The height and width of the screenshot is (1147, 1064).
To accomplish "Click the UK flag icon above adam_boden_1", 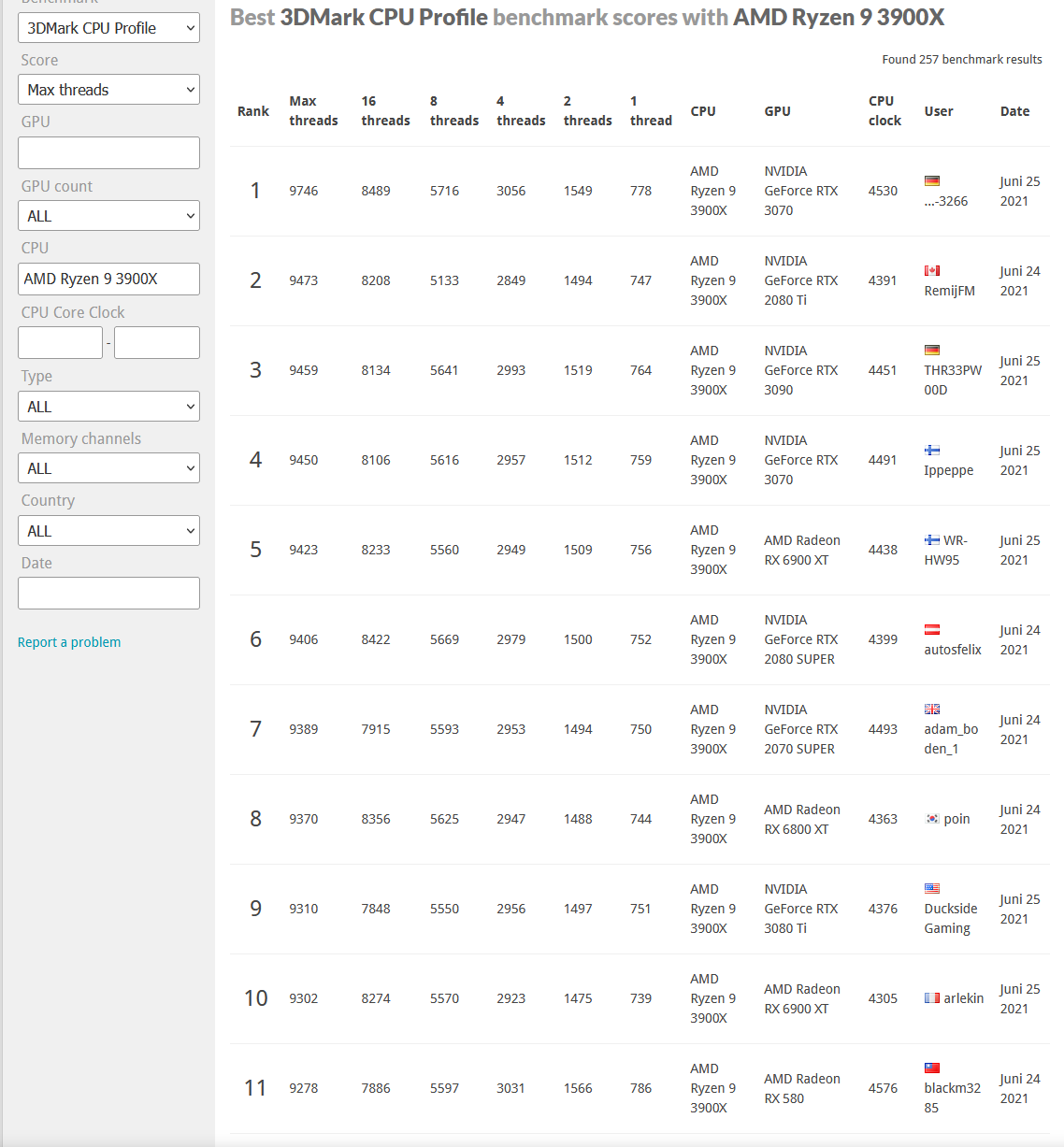I will click(931, 710).
